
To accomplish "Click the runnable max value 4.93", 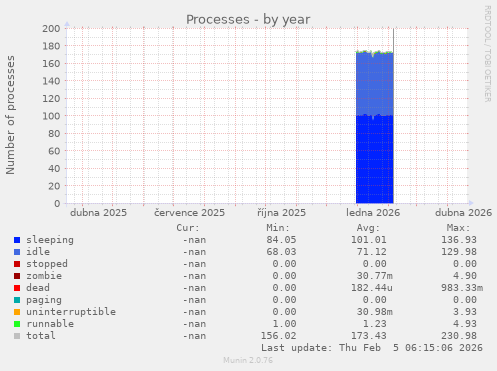I will click(x=465, y=324).
